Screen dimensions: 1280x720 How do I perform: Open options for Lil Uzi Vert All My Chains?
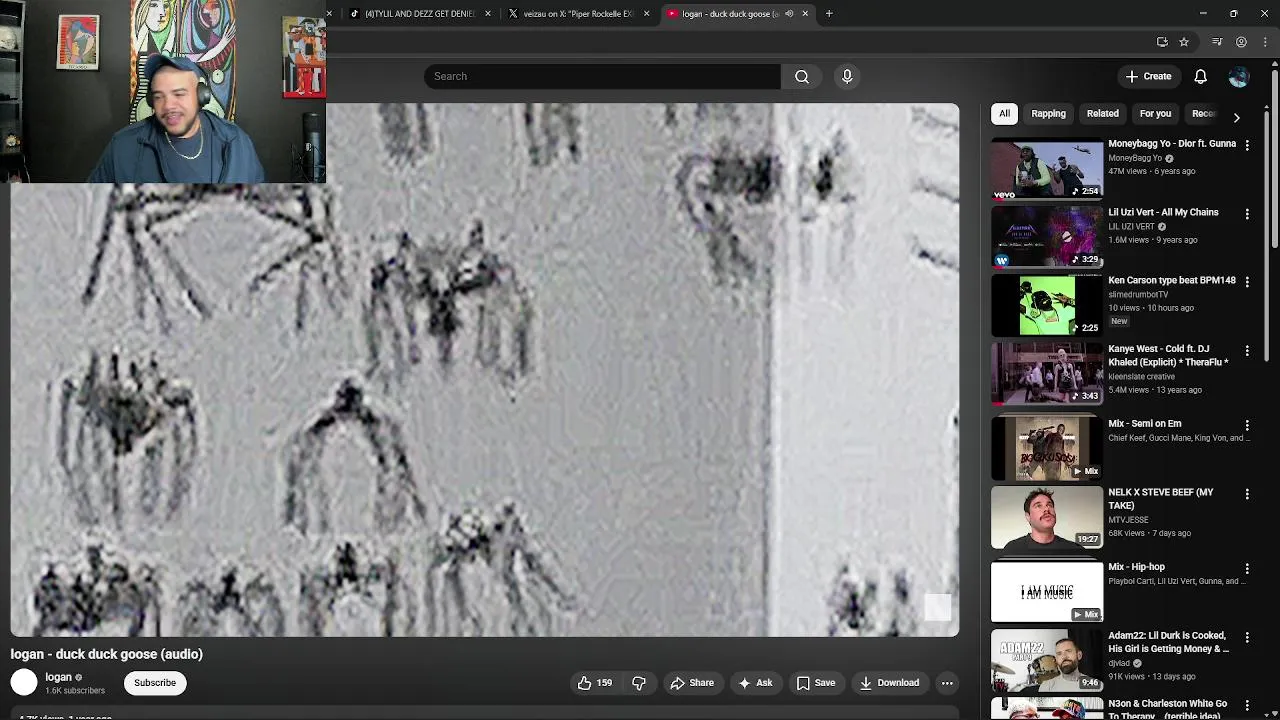pyautogui.click(x=1247, y=214)
